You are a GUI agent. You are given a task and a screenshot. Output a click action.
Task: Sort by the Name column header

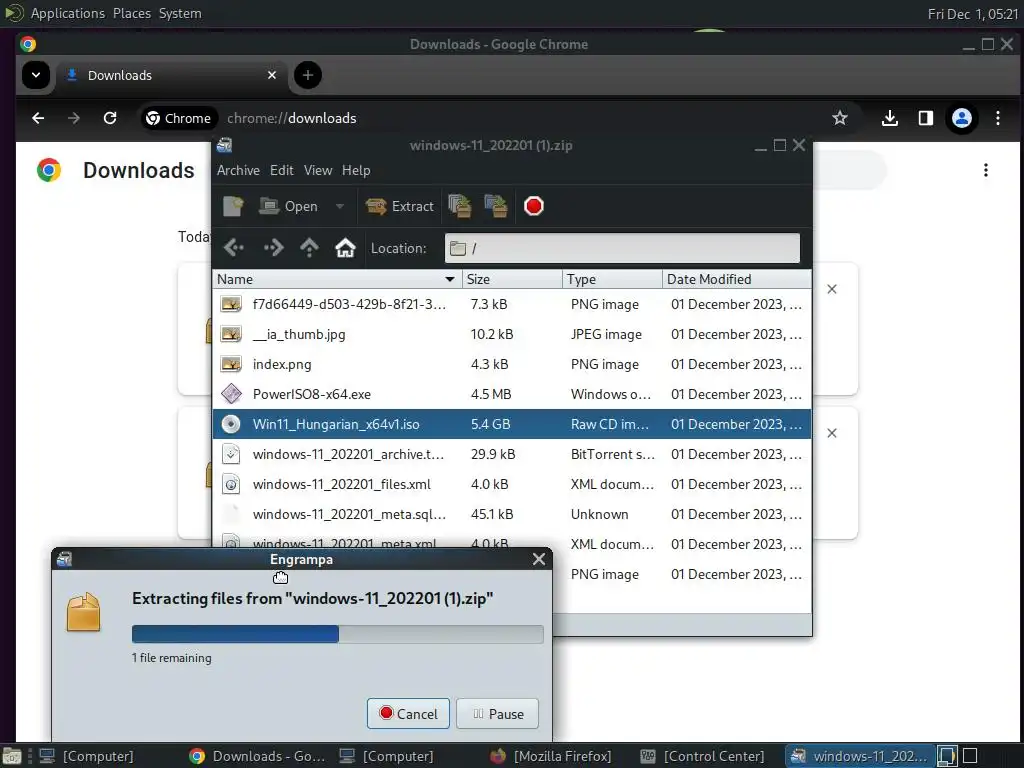(x=337, y=280)
